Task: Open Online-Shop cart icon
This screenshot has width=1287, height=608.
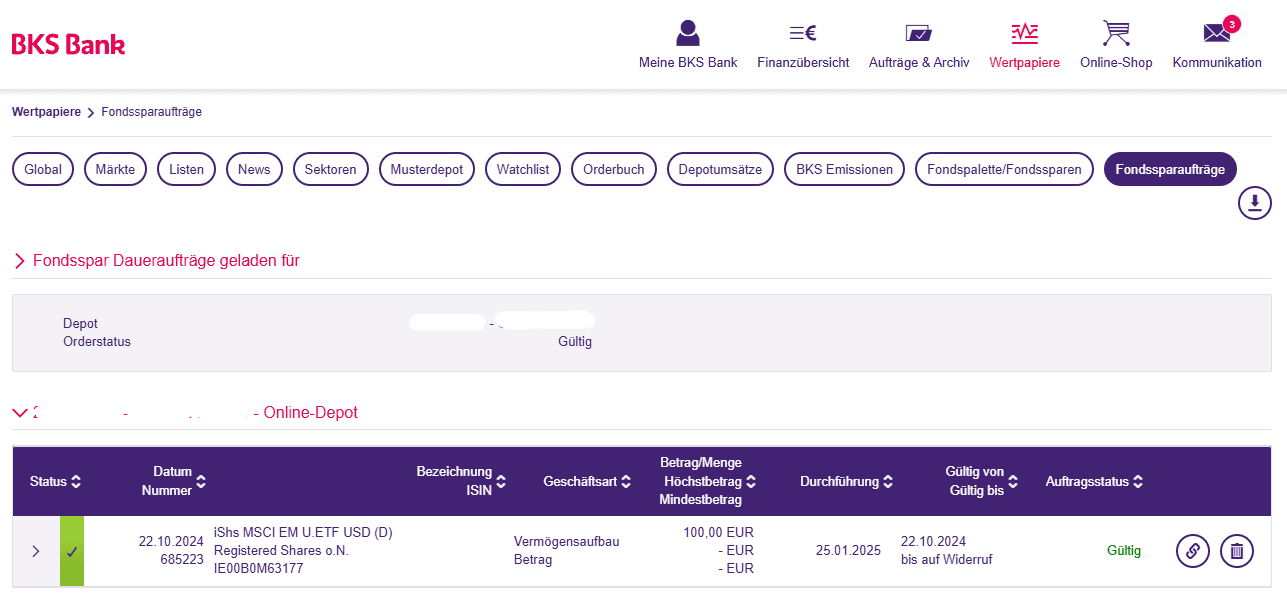Action: (1116, 33)
